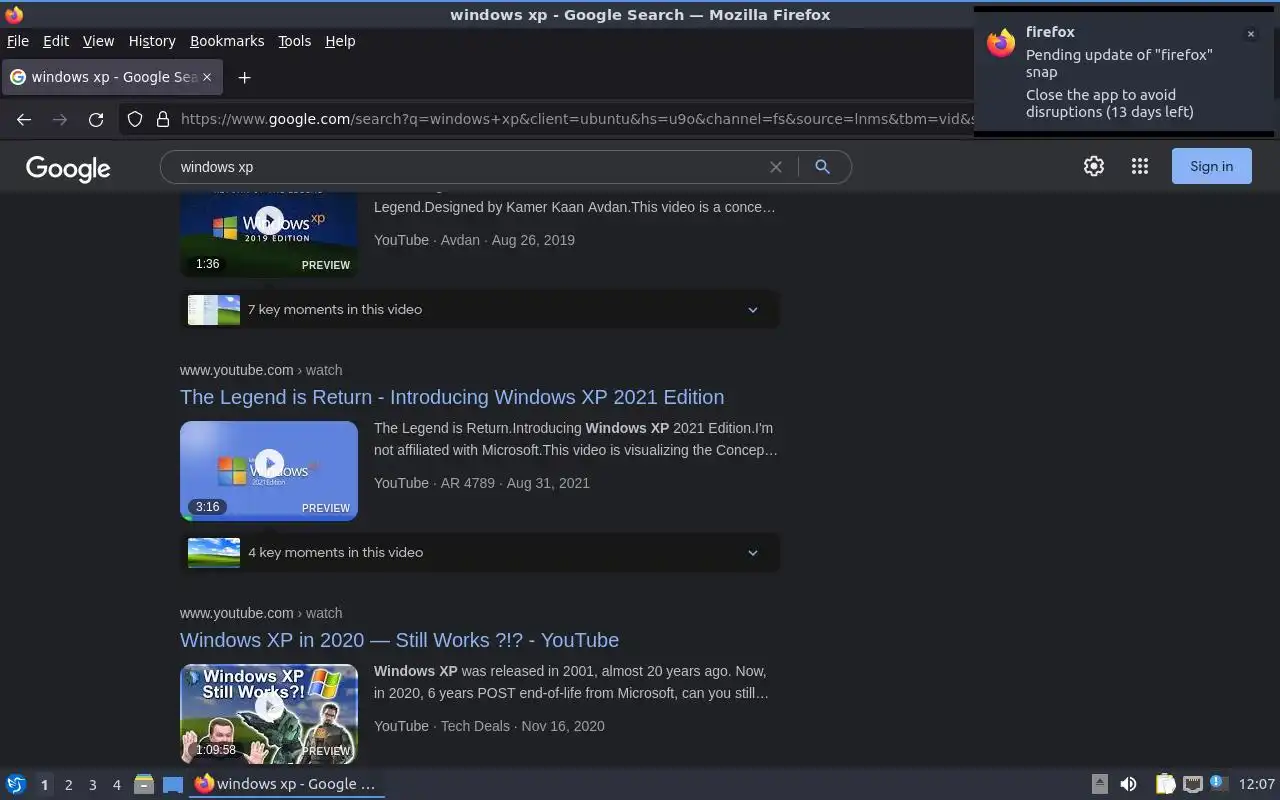Open the File menu

(17, 41)
